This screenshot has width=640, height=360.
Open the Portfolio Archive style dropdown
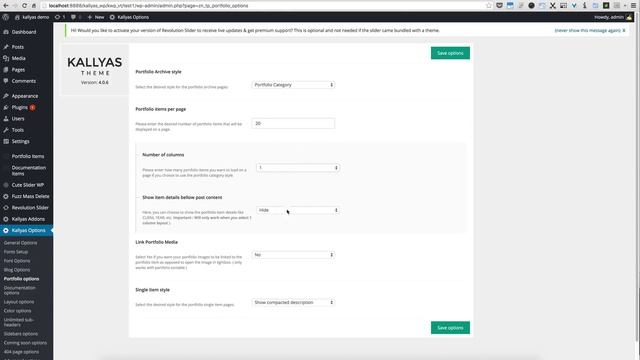[293, 85]
